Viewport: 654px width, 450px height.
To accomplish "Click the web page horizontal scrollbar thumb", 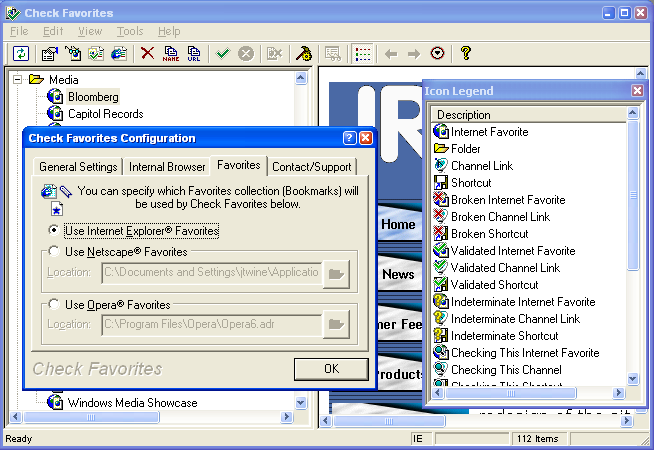I will [389, 421].
